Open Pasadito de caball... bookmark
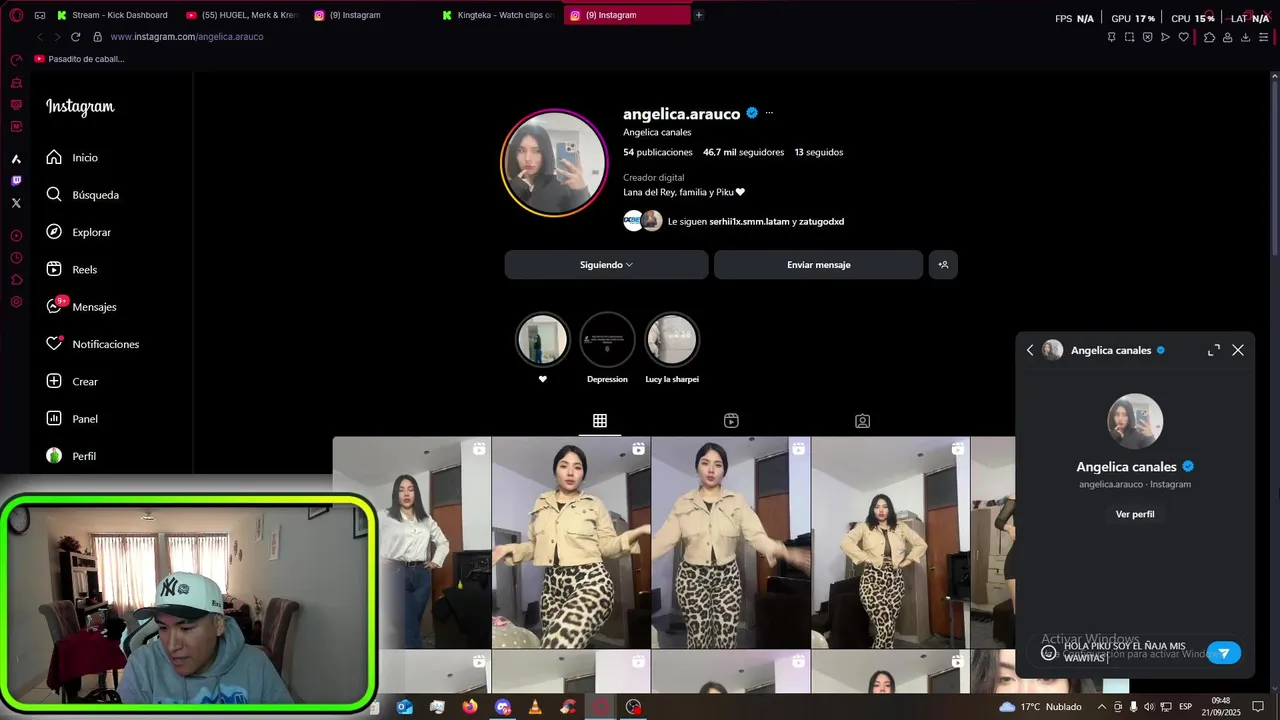This screenshot has height=720, width=1280. (x=80, y=59)
